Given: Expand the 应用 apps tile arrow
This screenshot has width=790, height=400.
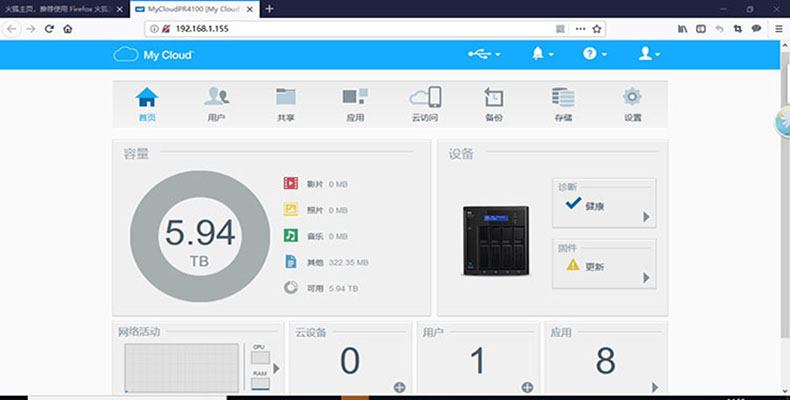Looking at the screenshot, I should (x=654, y=387).
